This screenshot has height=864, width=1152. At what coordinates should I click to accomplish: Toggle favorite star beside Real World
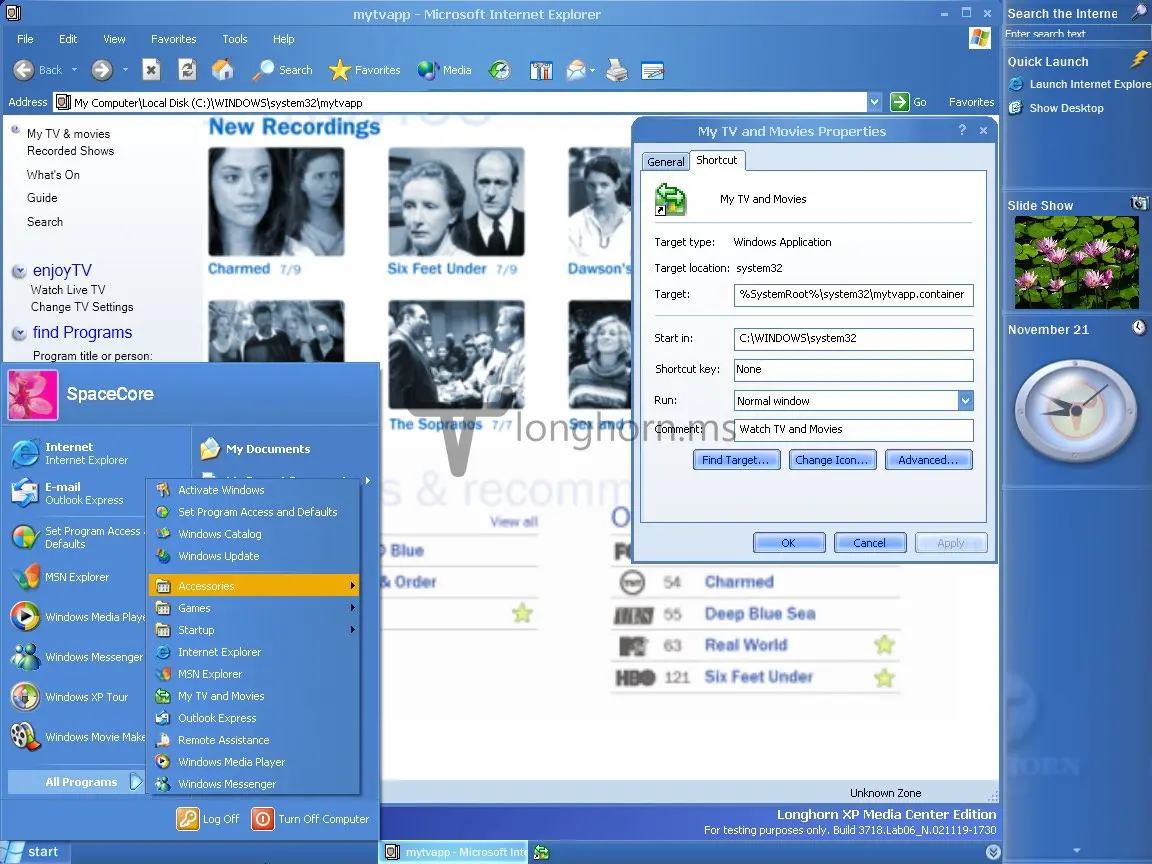point(885,645)
